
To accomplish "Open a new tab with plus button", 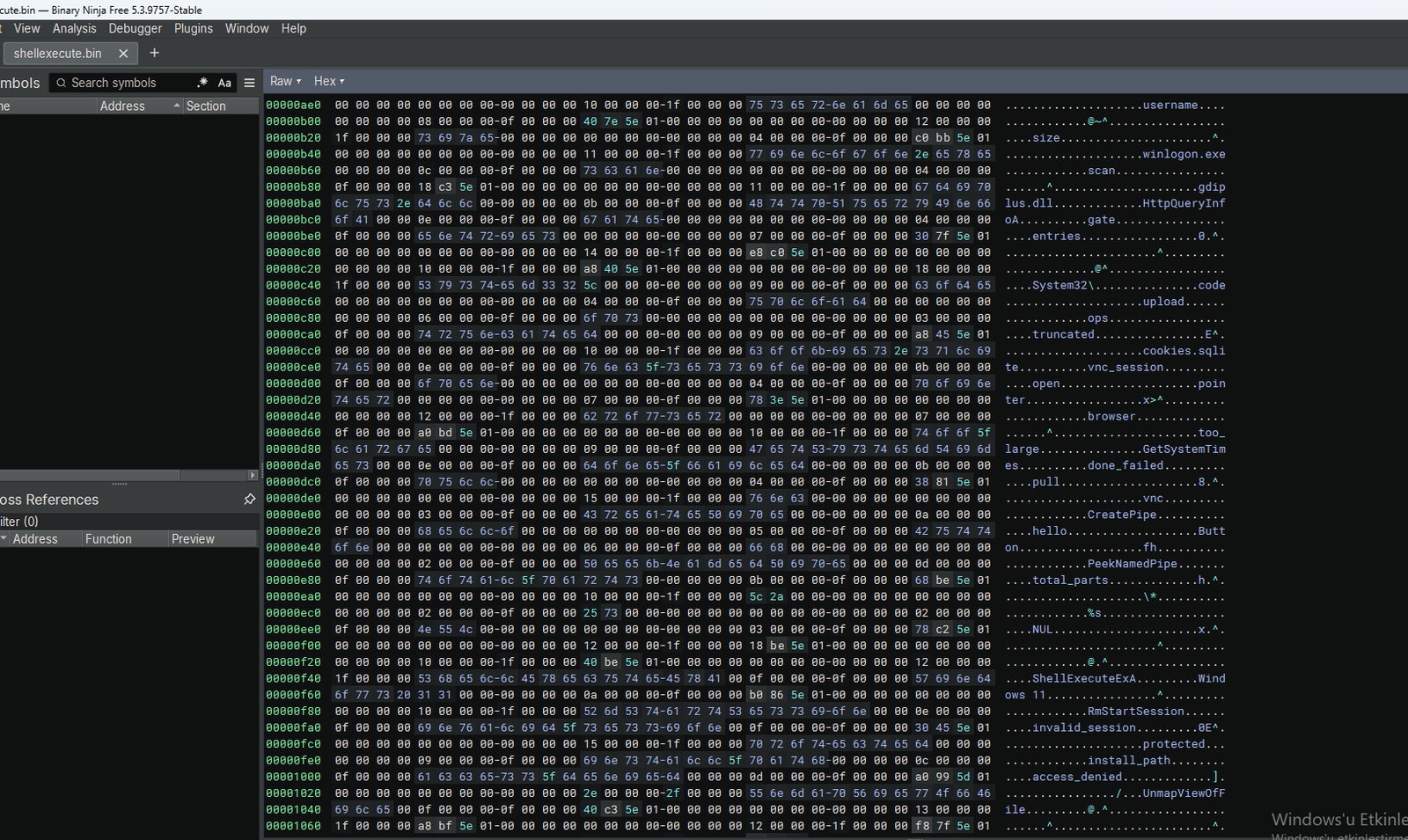I will click(x=154, y=53).
